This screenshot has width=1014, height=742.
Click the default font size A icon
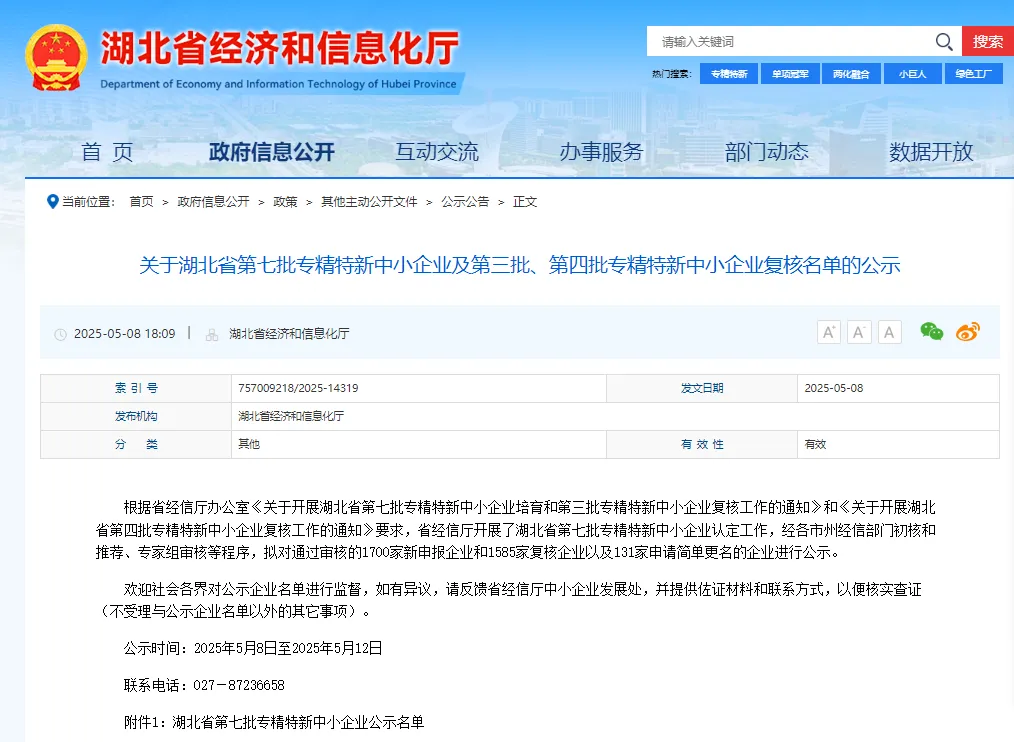pyautogui.click(x=890, y=331)
